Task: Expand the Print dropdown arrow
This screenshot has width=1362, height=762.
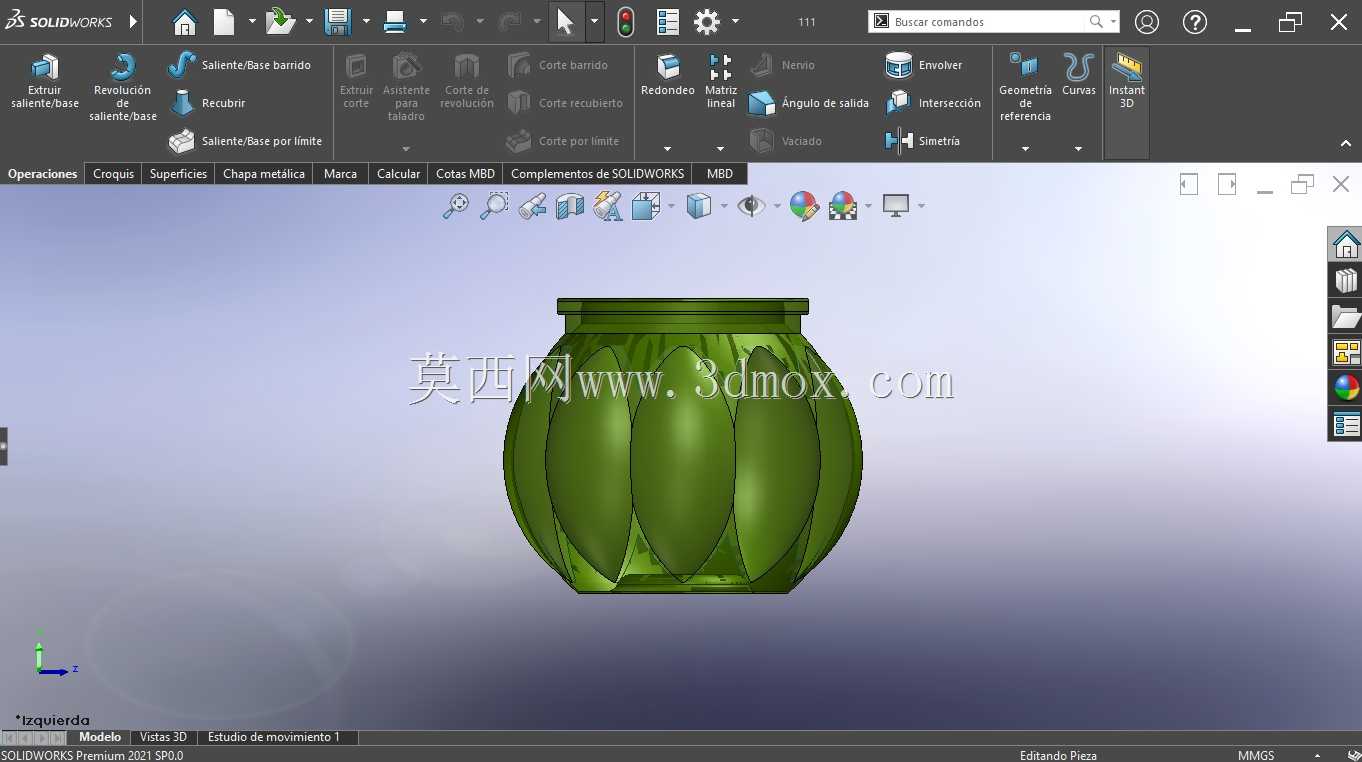Action: tap(423, 22)
